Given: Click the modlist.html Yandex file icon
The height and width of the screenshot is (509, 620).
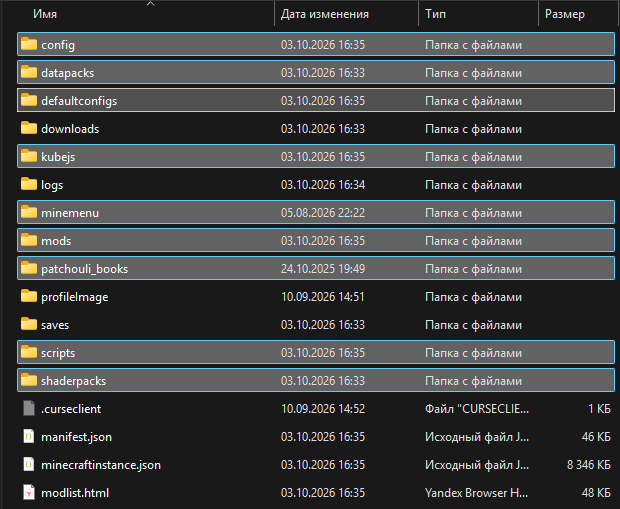Looking at the screenshot, I should click(29, 492).
